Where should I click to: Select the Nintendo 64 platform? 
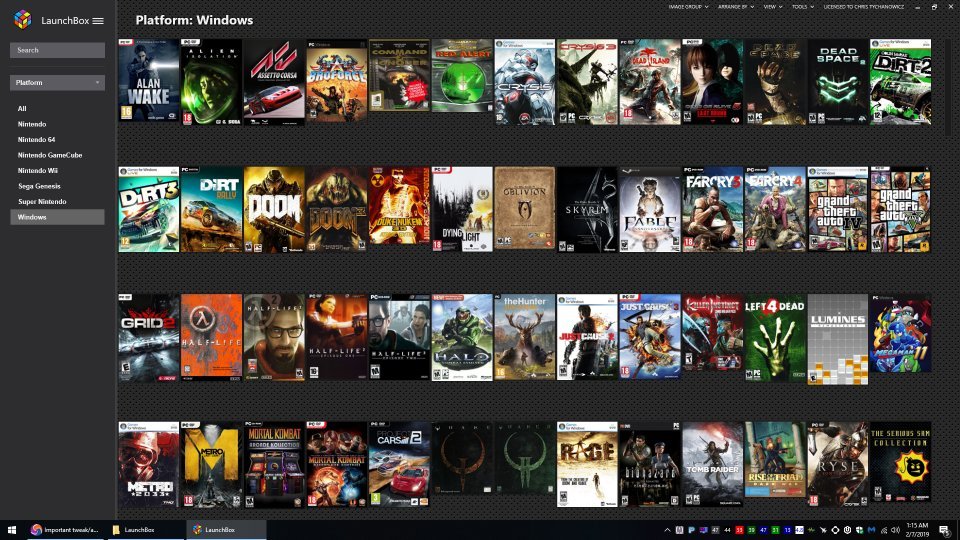(x=36, y=140)
